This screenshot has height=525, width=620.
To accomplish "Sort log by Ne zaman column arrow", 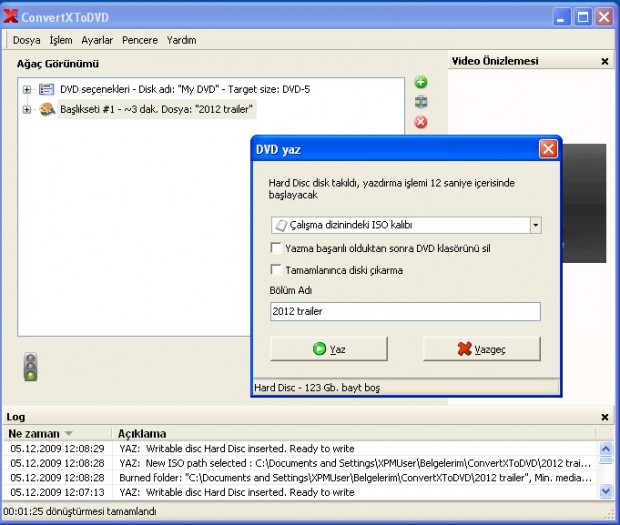I will [68, 434].
